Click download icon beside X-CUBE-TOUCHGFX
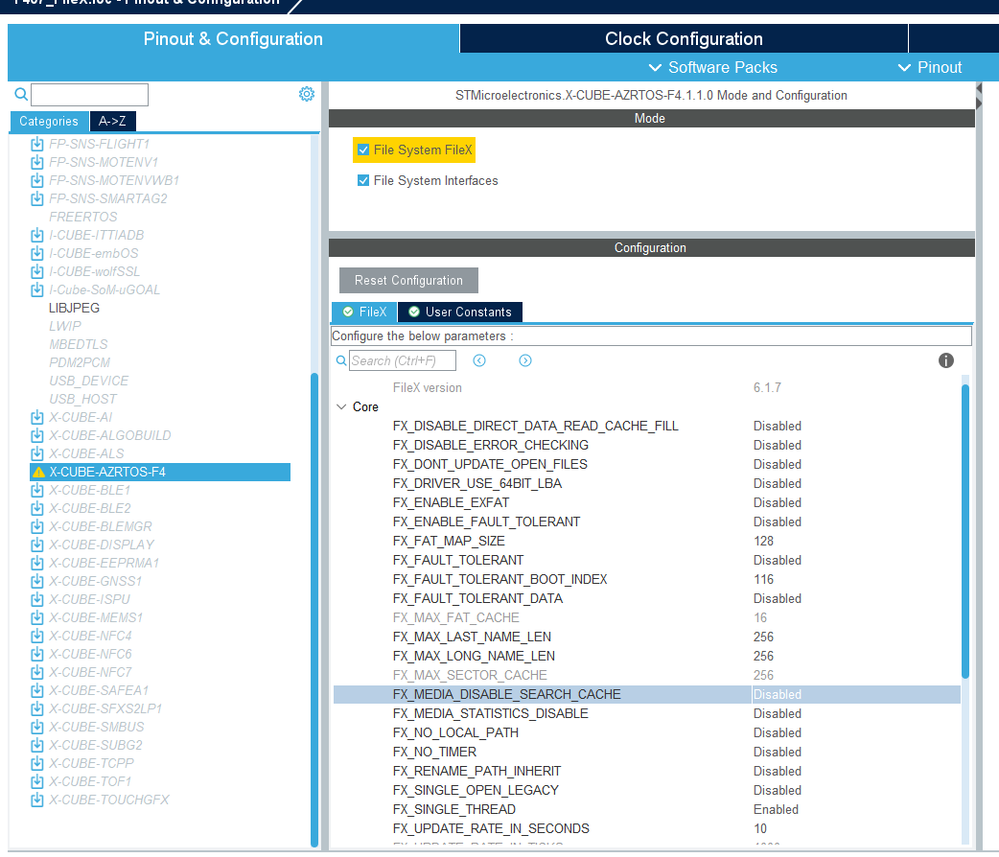 [x=37, y=800]
